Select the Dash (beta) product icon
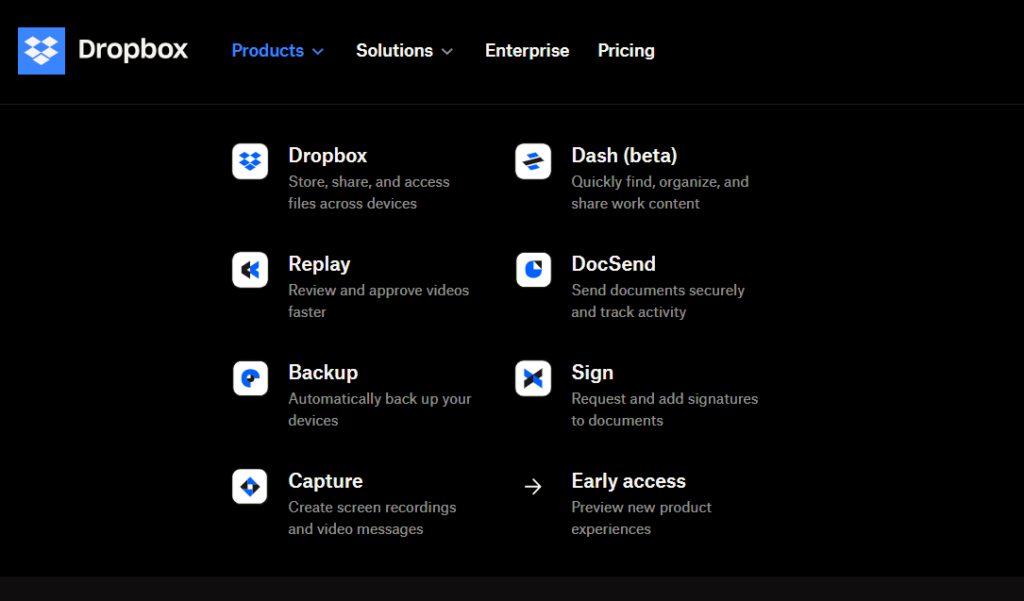 pyautogui.click(x=533, y=161)
